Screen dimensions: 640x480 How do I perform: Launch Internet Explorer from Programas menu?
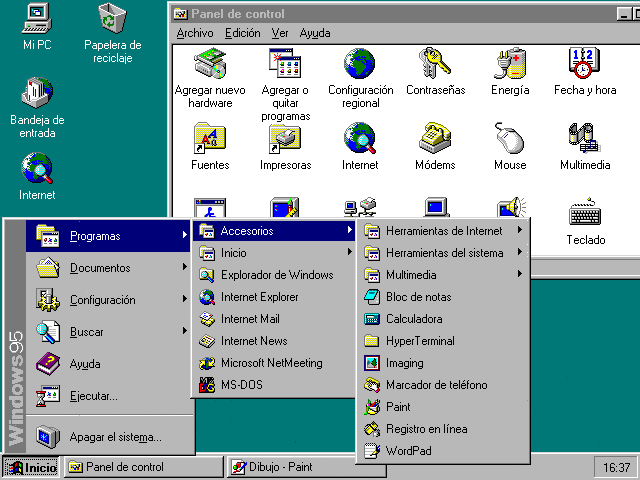[x=274, y=297]
